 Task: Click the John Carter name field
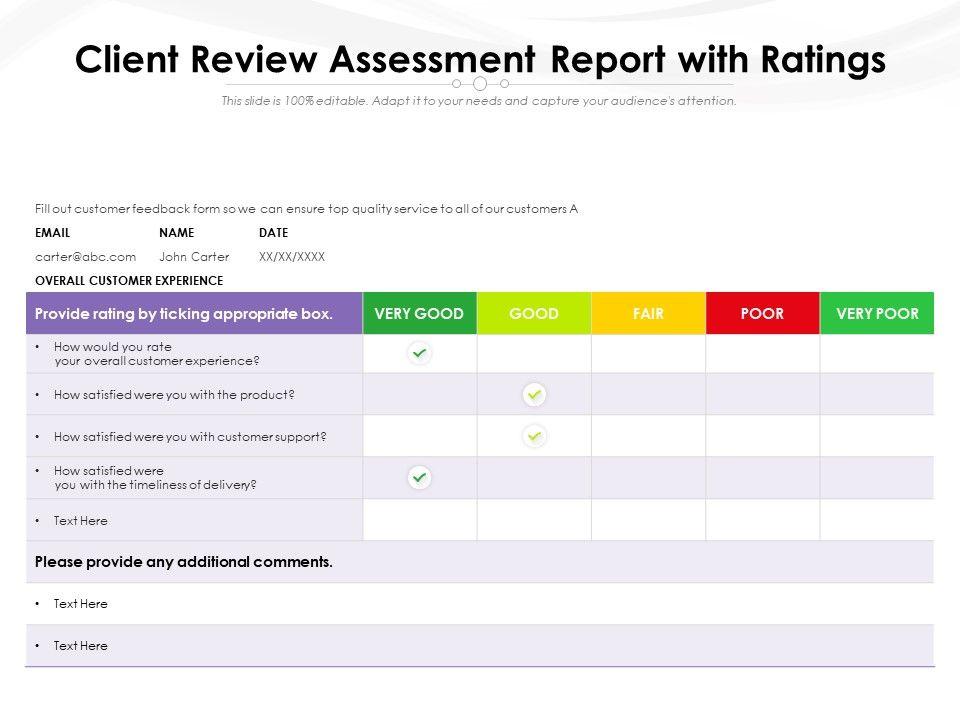coord(194,257)
